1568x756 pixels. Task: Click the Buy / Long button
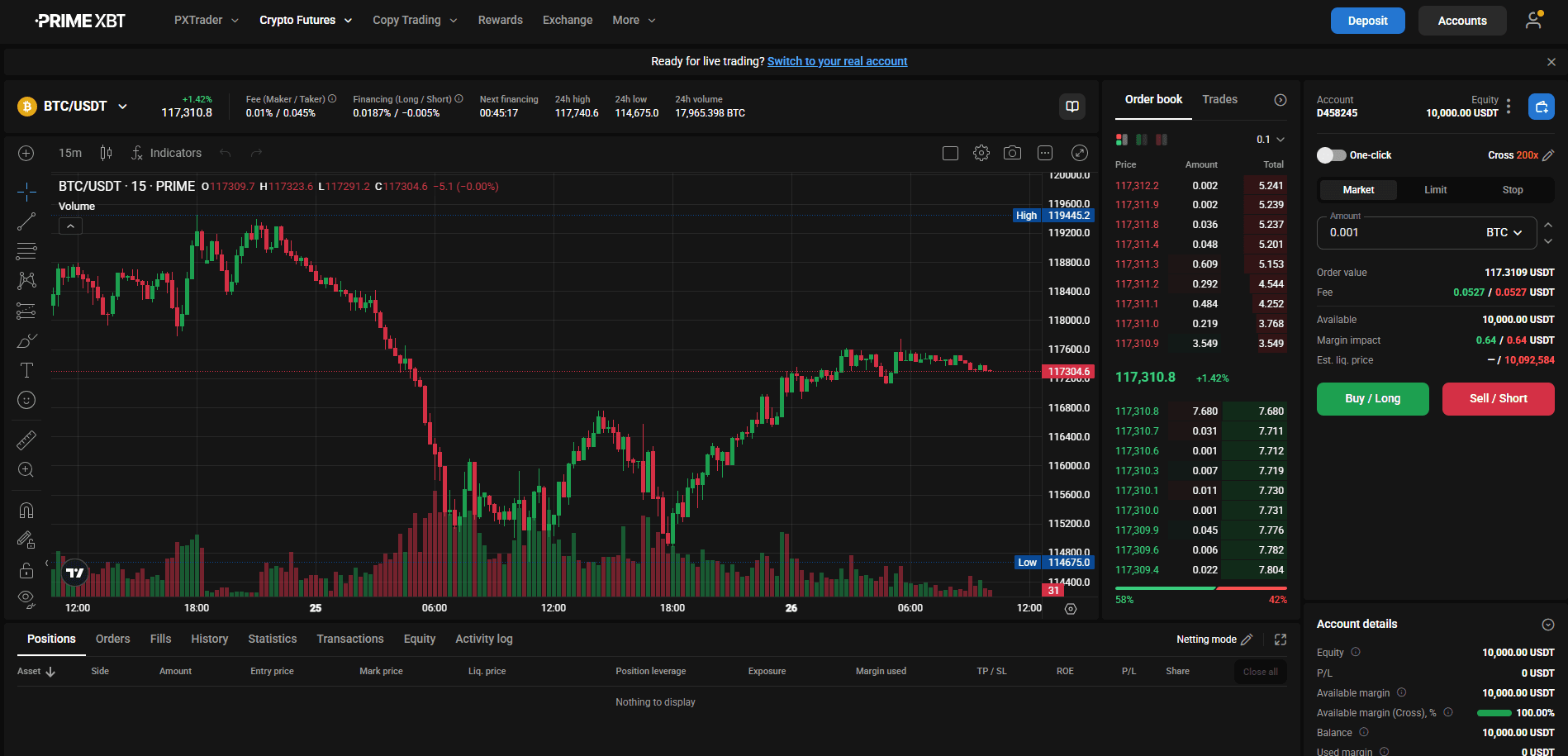tap(1372, 399)
